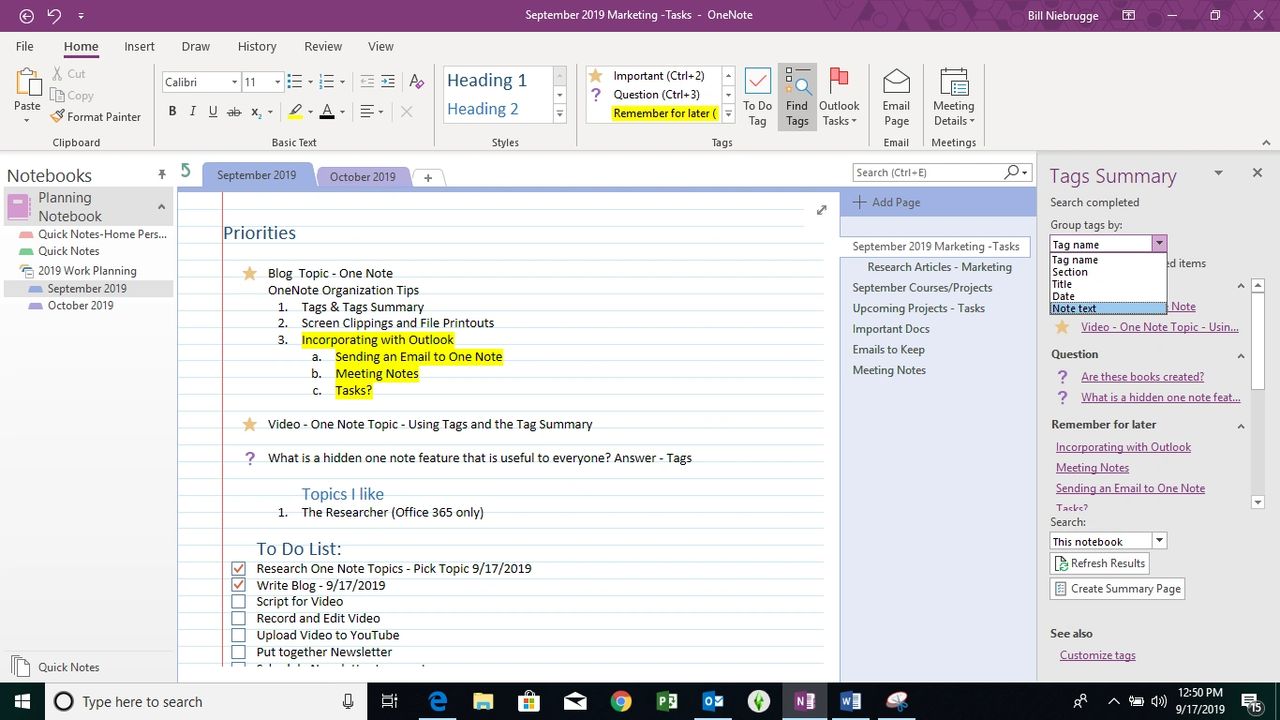Select Note text in group-by list
The height and width of the screenshot is (720, 1280).
coord(1074,309)
